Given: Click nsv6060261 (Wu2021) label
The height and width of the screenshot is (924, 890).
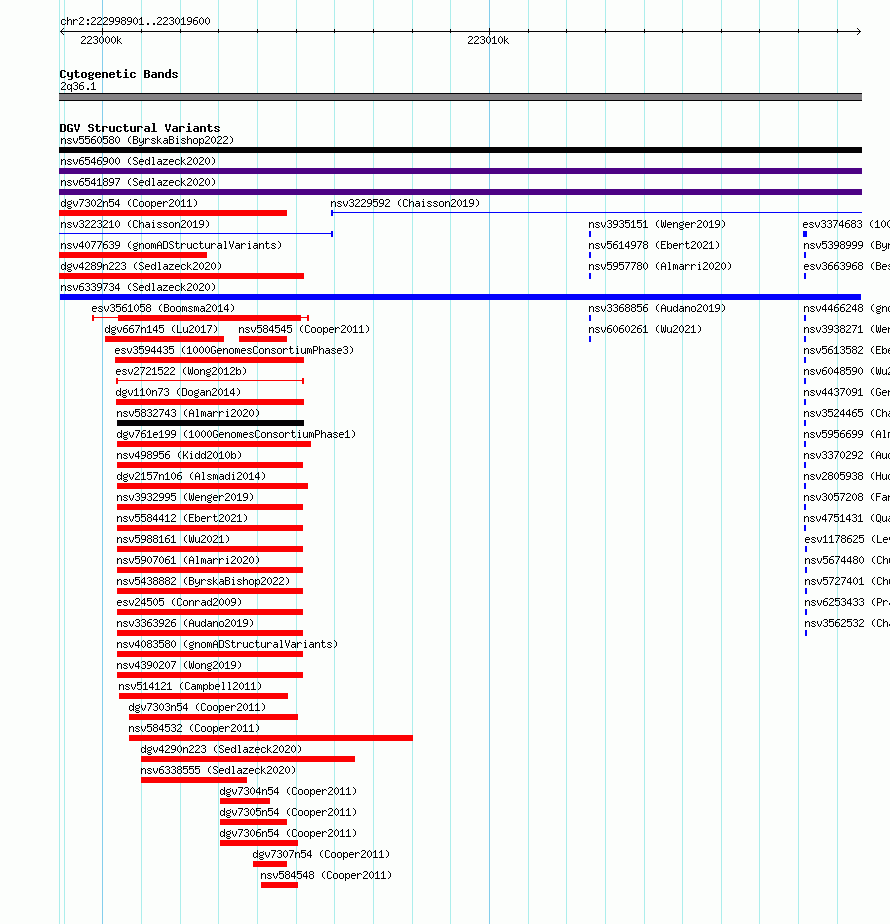Looking at the screenshot, I should 645,329.
